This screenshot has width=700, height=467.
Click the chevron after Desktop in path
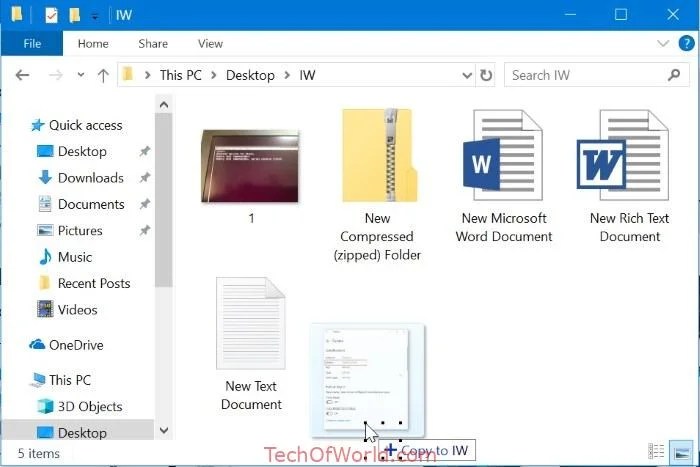click(x=287, y=75)
